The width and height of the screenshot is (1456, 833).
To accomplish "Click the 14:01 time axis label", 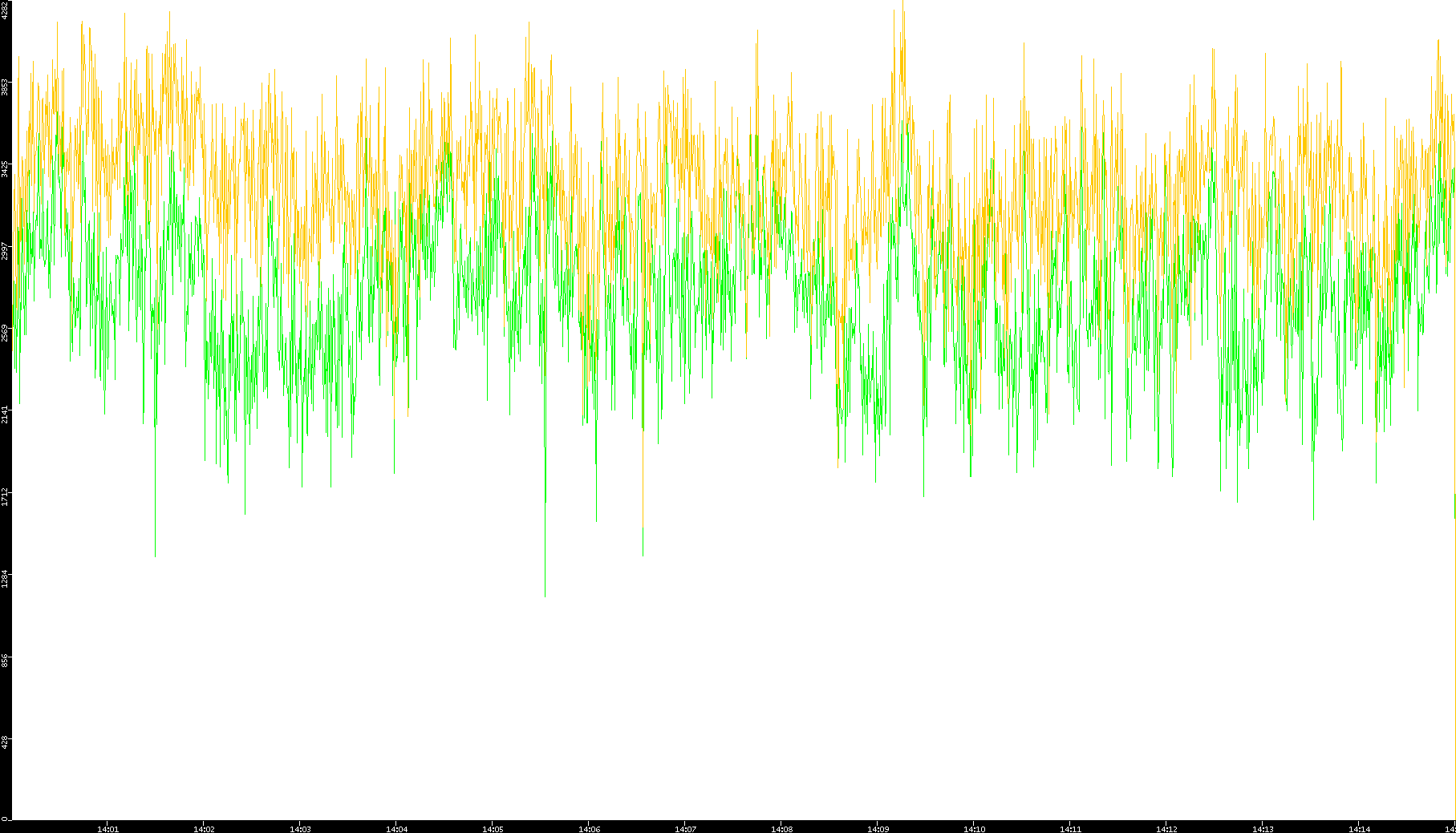I will (x=107, y=828).
